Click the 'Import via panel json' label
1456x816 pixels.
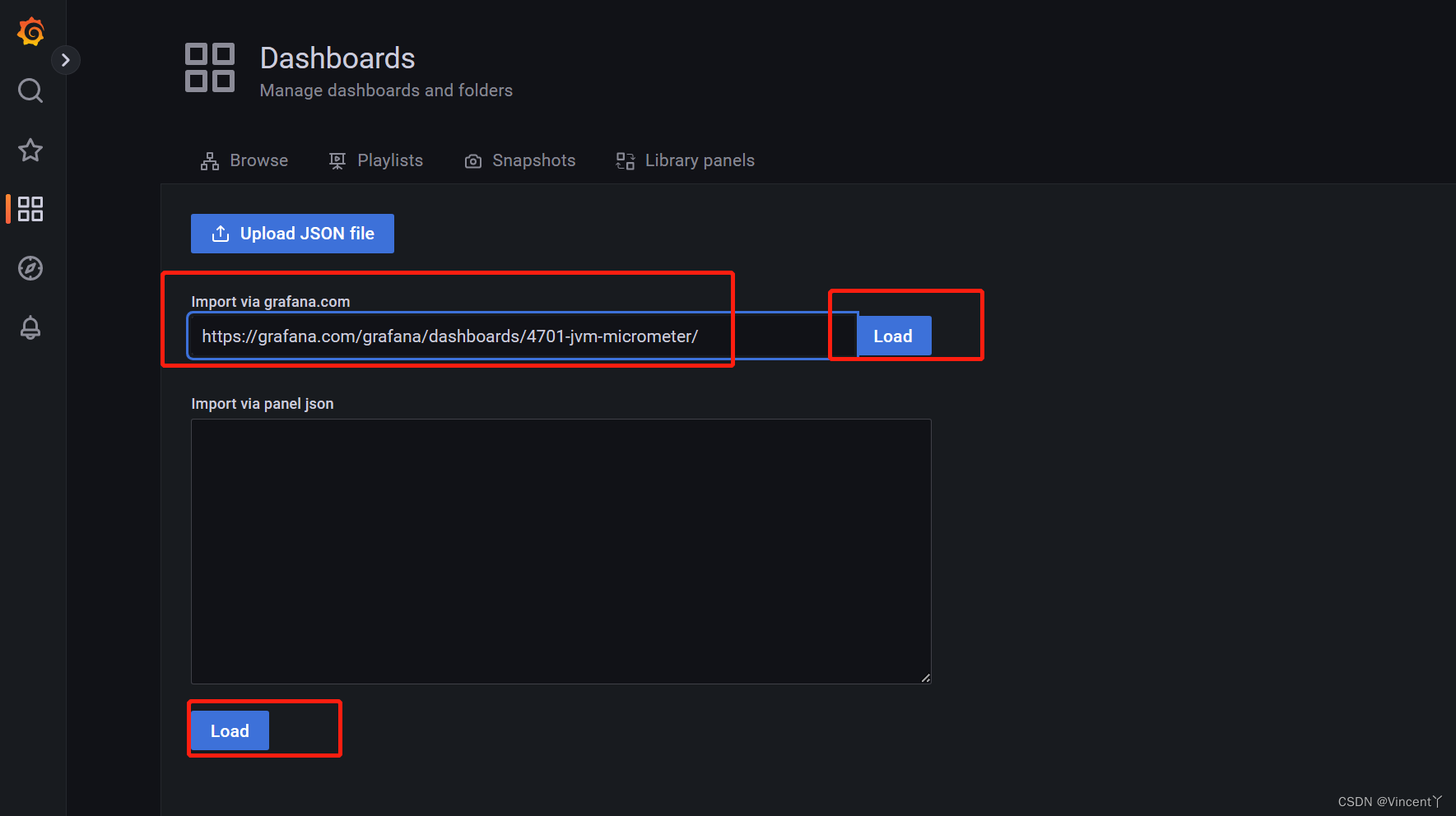(263, 404)
